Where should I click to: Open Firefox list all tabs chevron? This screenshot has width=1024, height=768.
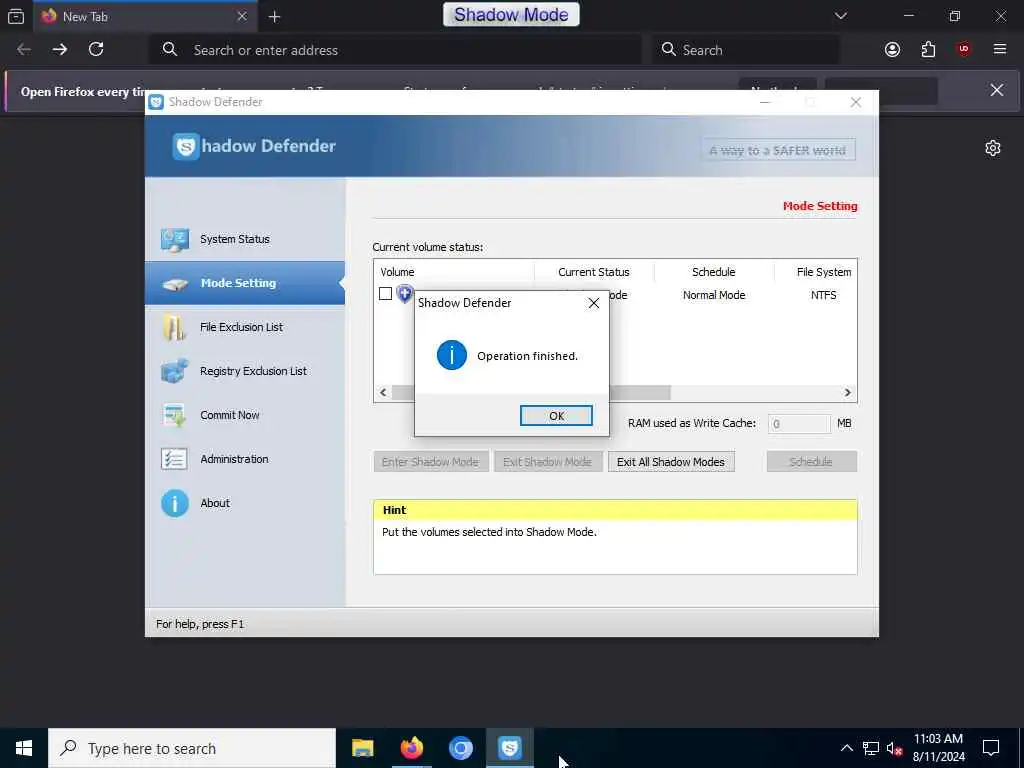click(x=840, y=16)
